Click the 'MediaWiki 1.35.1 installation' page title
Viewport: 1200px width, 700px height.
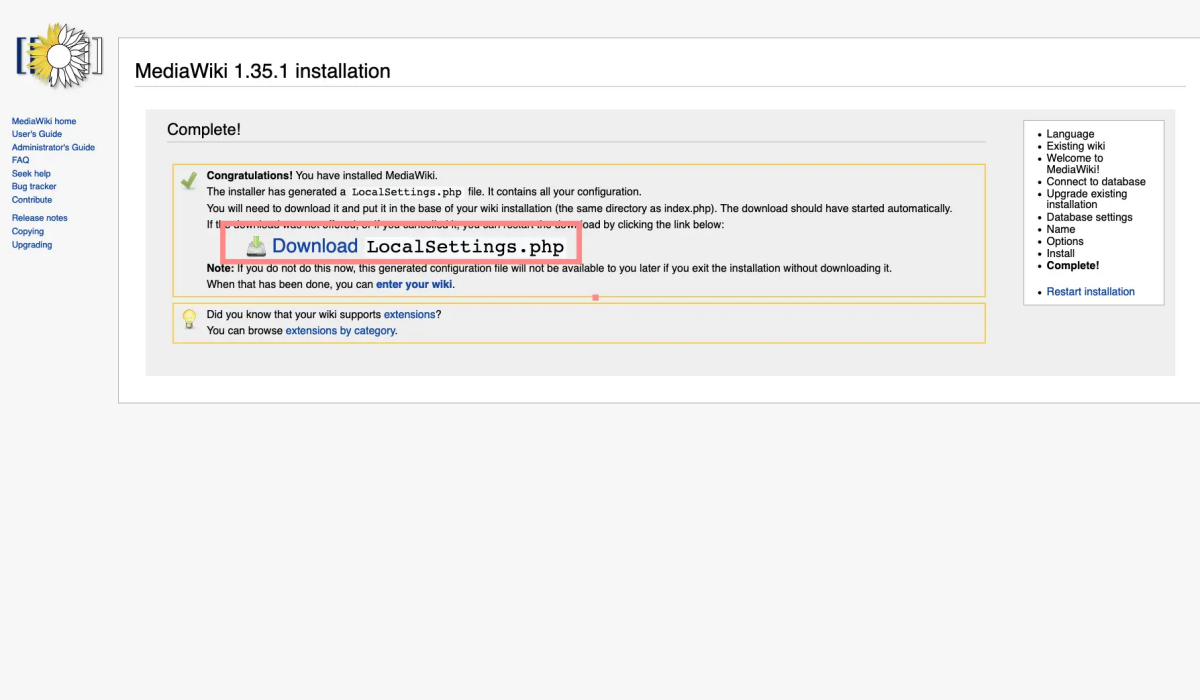[263, 71]
